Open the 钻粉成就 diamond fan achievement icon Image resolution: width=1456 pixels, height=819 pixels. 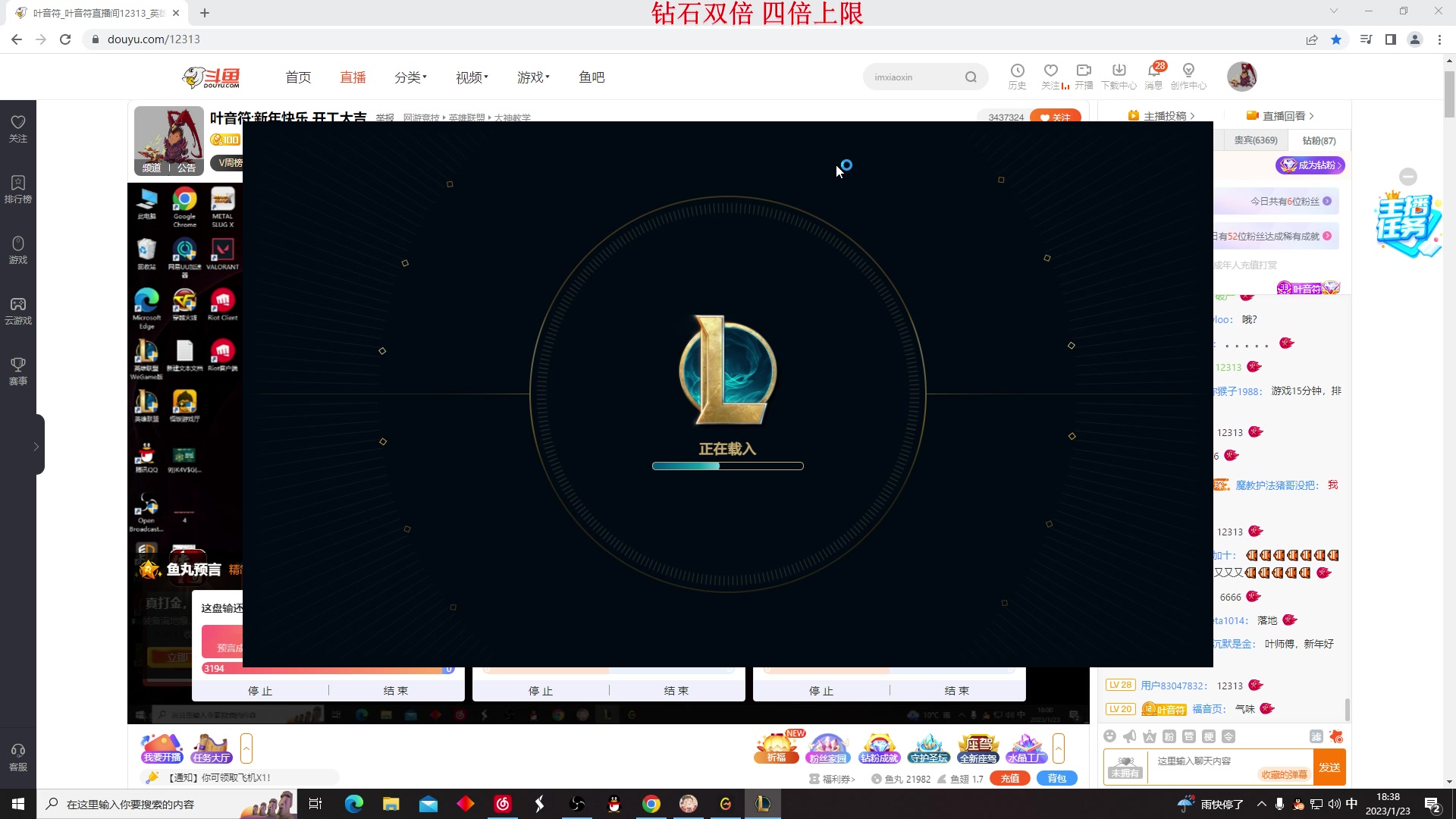[879, 748]
